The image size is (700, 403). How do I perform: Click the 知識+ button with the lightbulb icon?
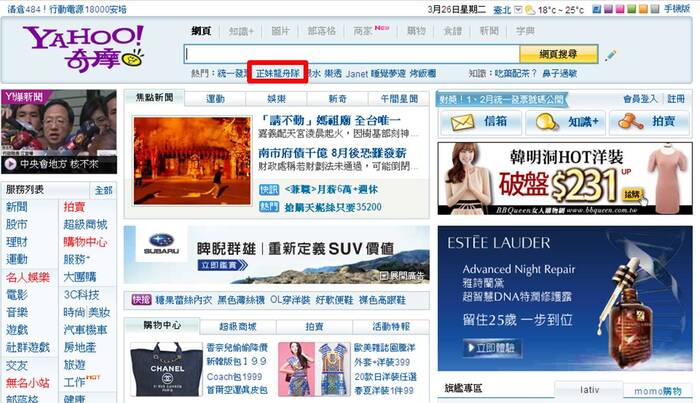point(566,121)
